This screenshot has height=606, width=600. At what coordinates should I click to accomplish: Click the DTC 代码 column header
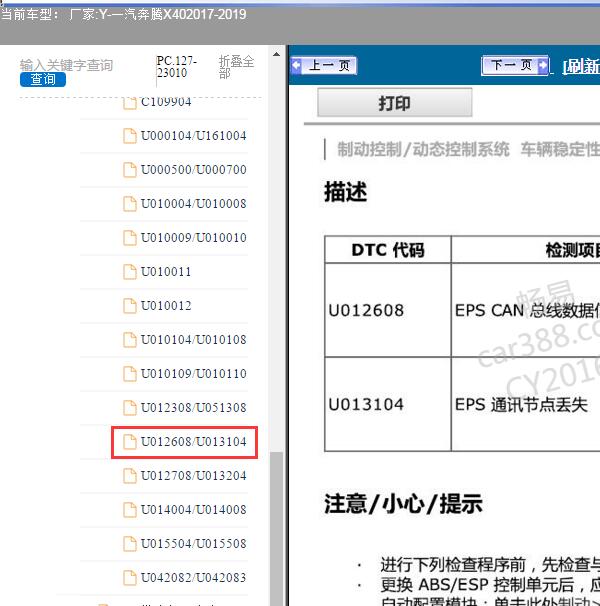point(388,250)
